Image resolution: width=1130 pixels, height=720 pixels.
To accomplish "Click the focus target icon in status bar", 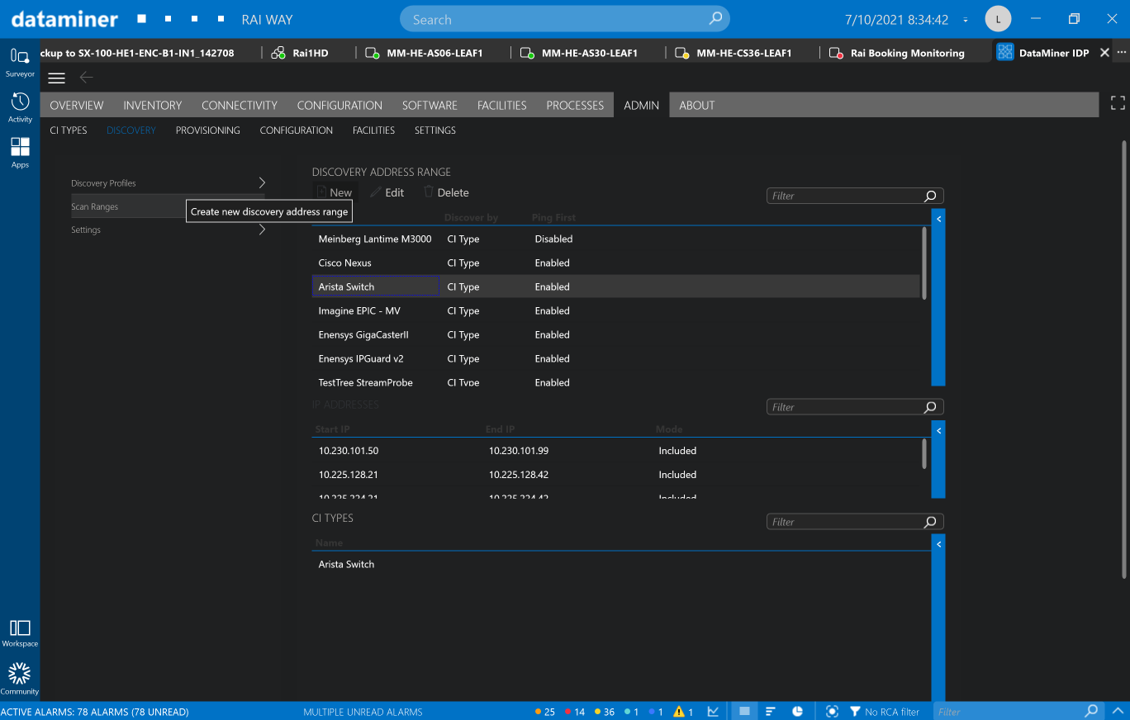I will [x=832, y=712].
